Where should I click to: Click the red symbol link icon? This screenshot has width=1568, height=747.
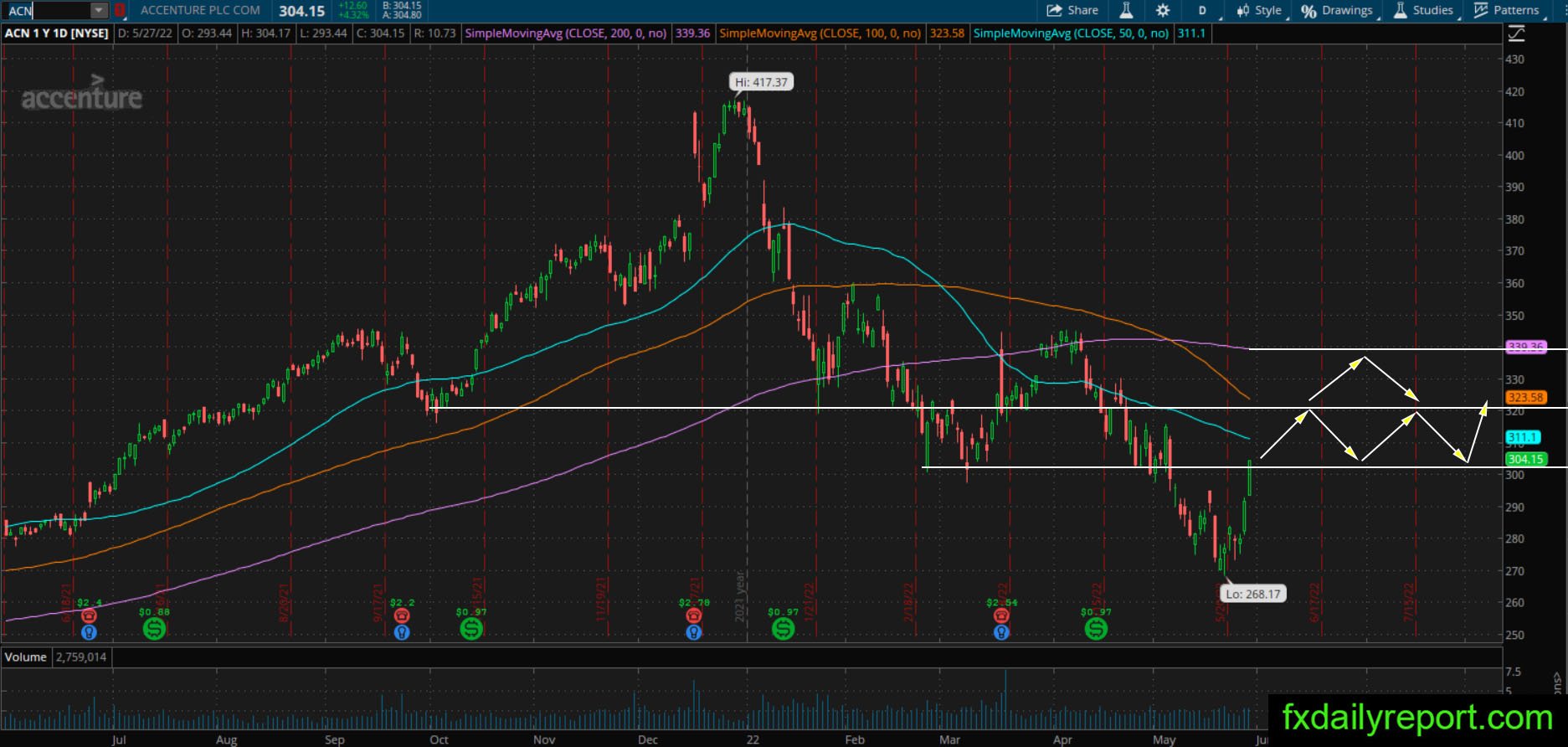pos(120,10)
